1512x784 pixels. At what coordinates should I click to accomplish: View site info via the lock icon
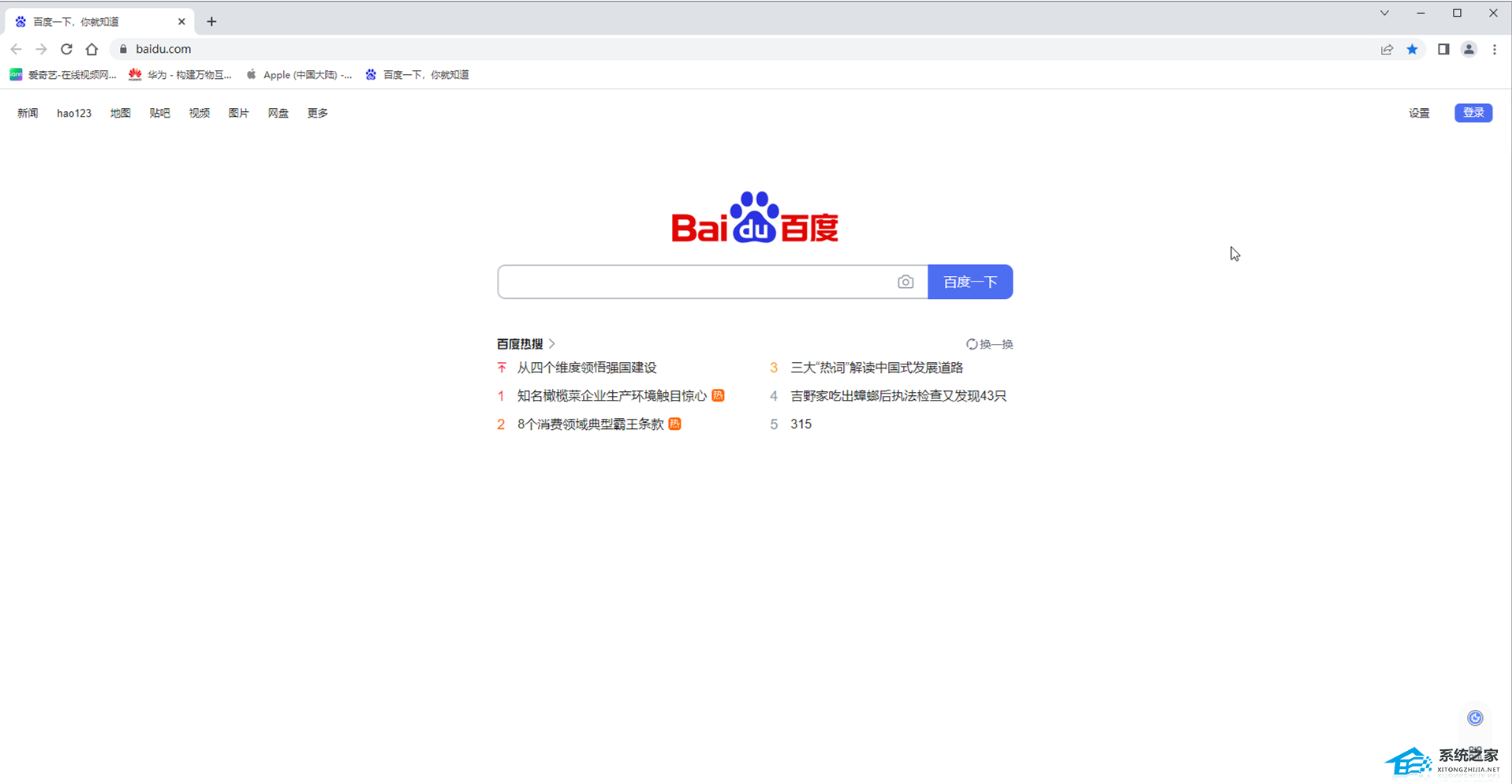123,49
